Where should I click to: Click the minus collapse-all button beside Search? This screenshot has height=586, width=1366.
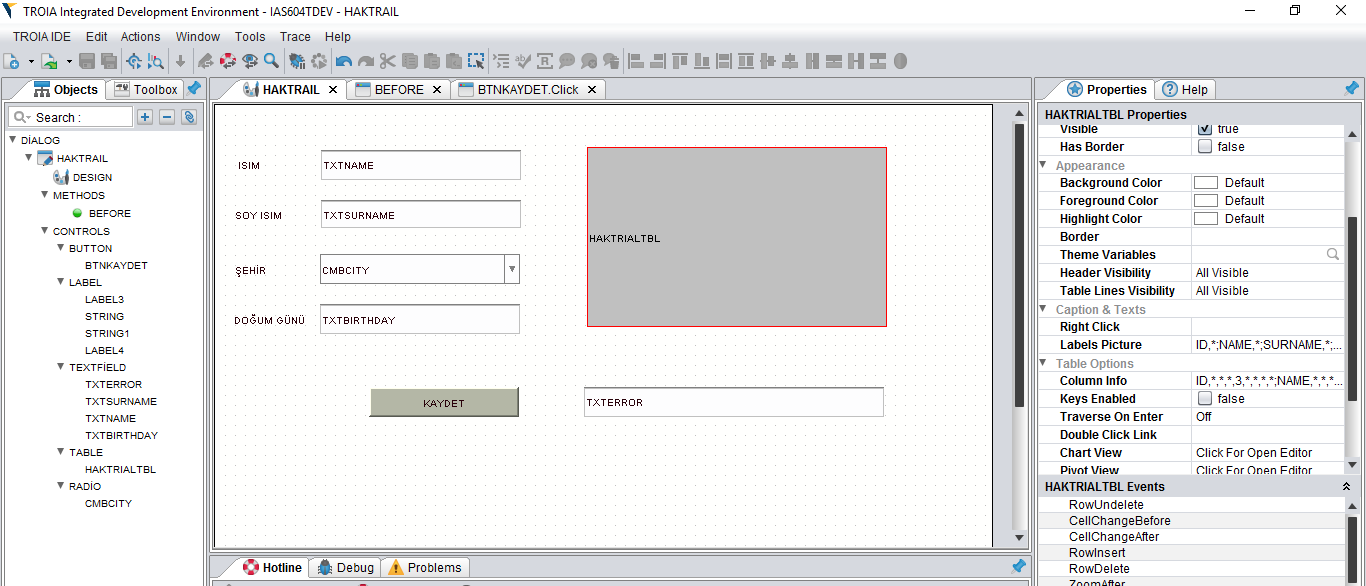click(x=167, y=117)
